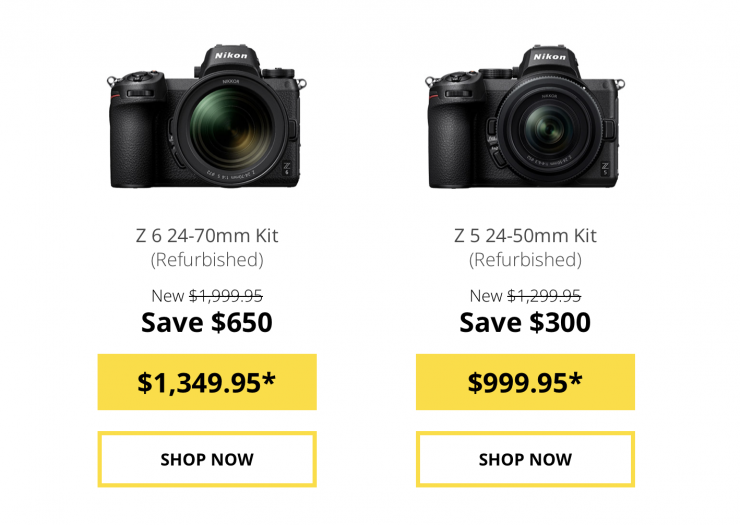Click the crossed-out $1,999.95 price
The width and height of the screenshot is (740, 525).
click(x=226, y=295)
